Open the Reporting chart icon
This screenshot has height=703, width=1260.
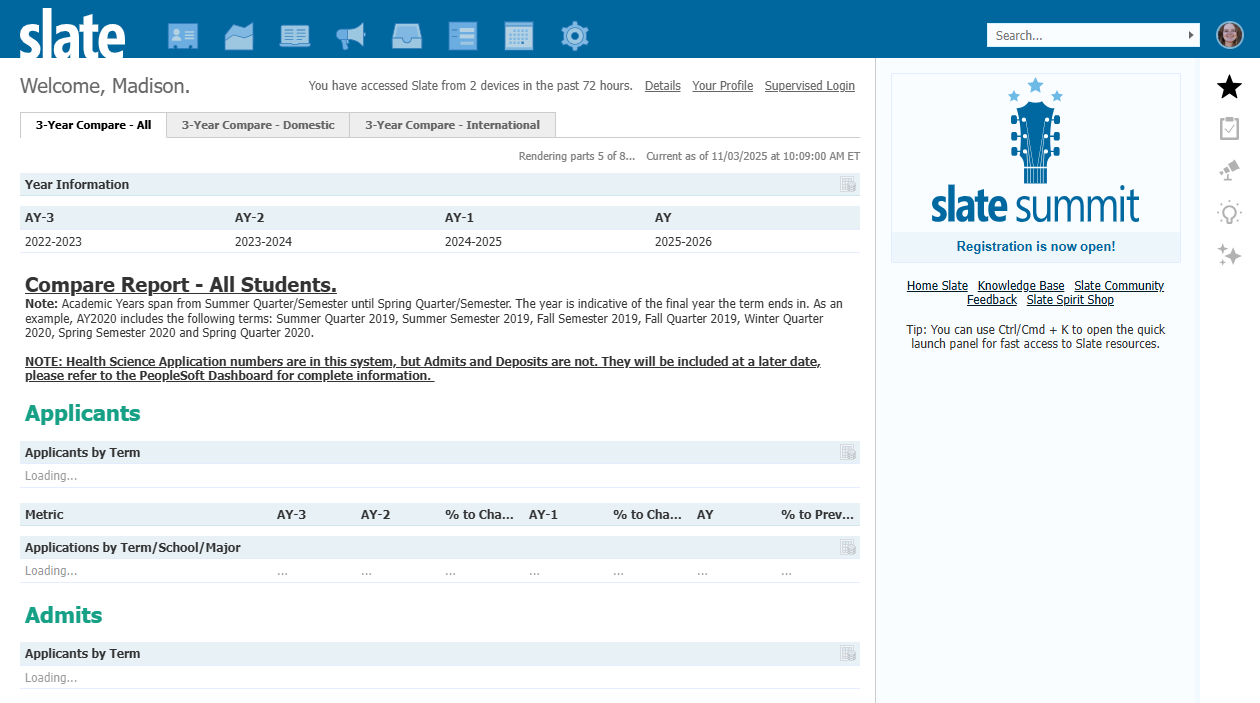click(x=239, y=37)
